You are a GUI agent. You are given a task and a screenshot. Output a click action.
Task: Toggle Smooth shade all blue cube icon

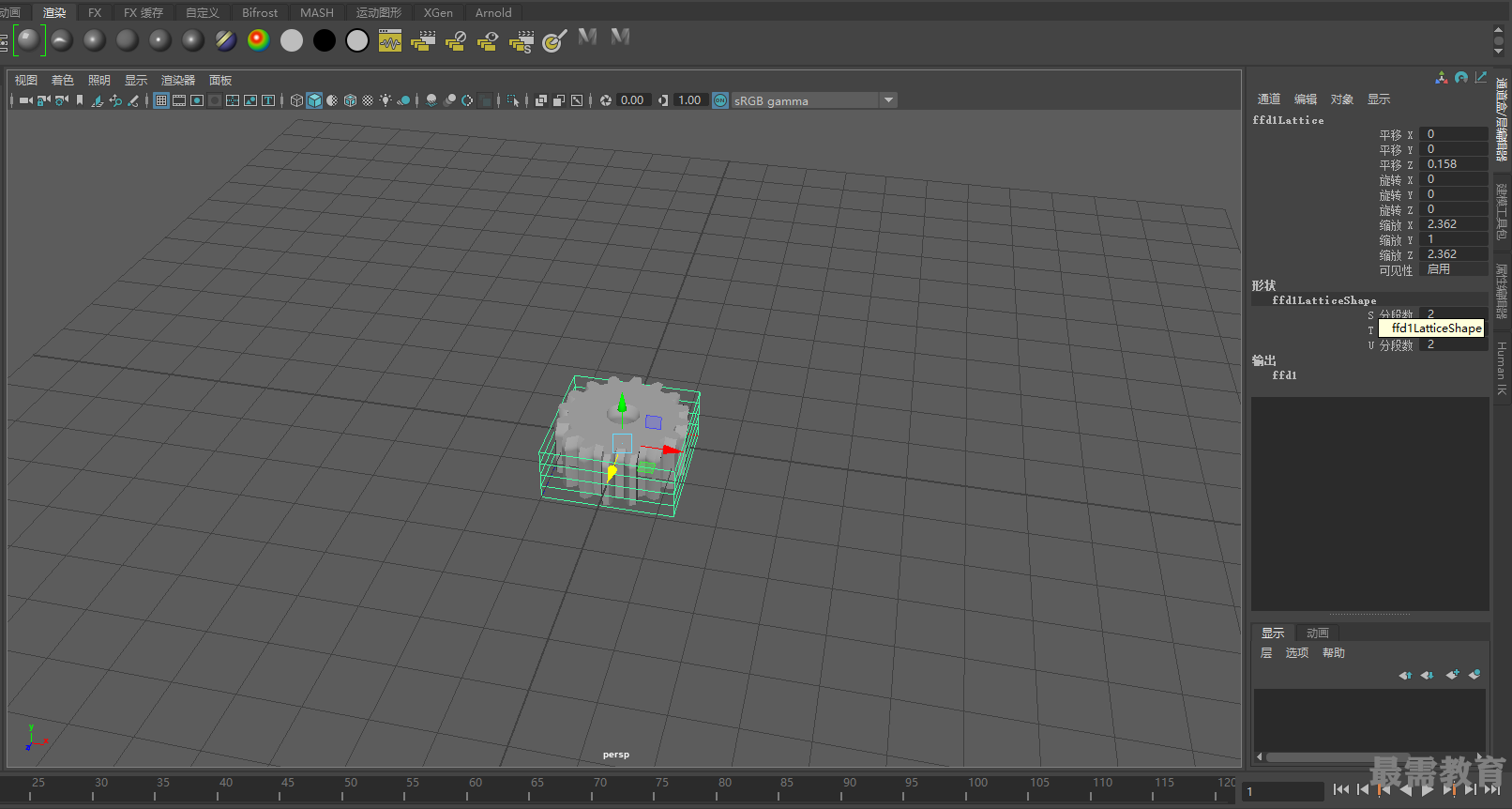point(314,100)
